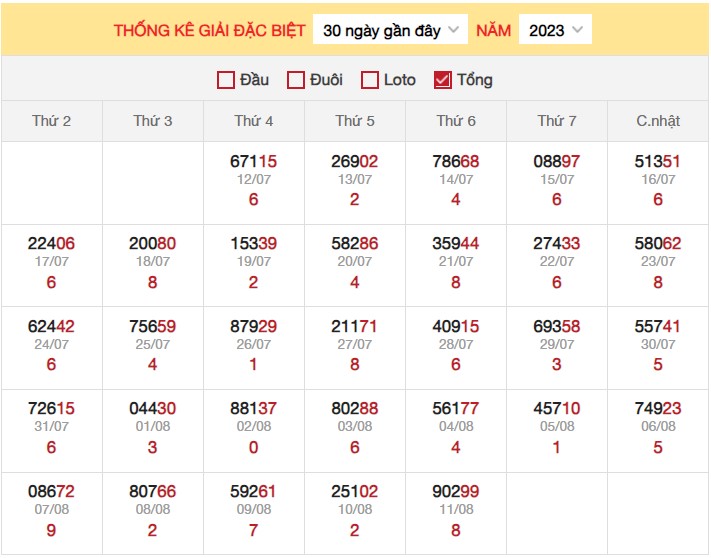The height and width of the screenshot is (558, 711).
Task: Select result 90299 dated 11/08
Action: 456,491
